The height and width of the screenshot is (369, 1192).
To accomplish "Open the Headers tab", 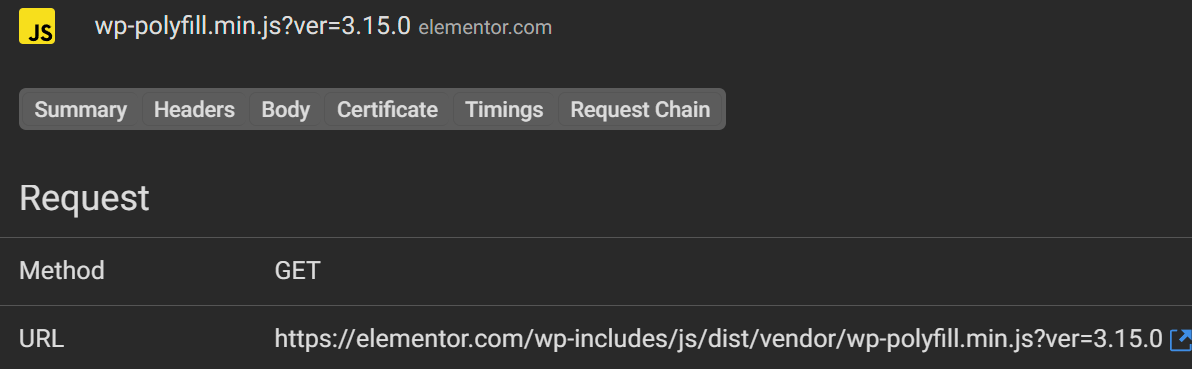I will tap(195, 110).
